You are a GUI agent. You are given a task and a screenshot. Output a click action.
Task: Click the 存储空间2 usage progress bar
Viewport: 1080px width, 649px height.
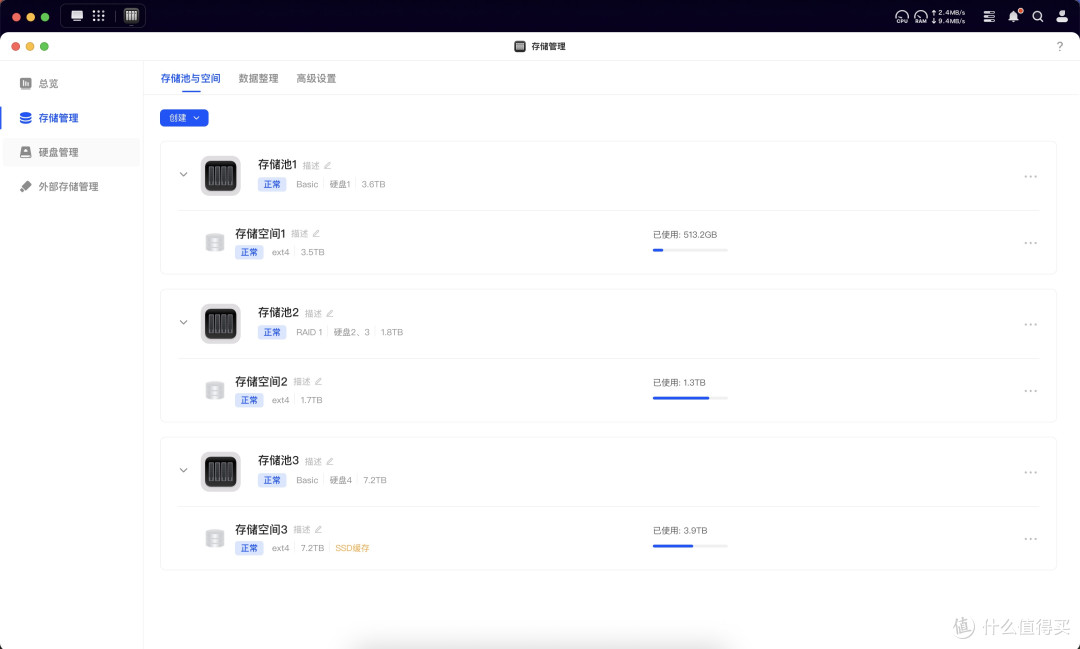[690, 398]
